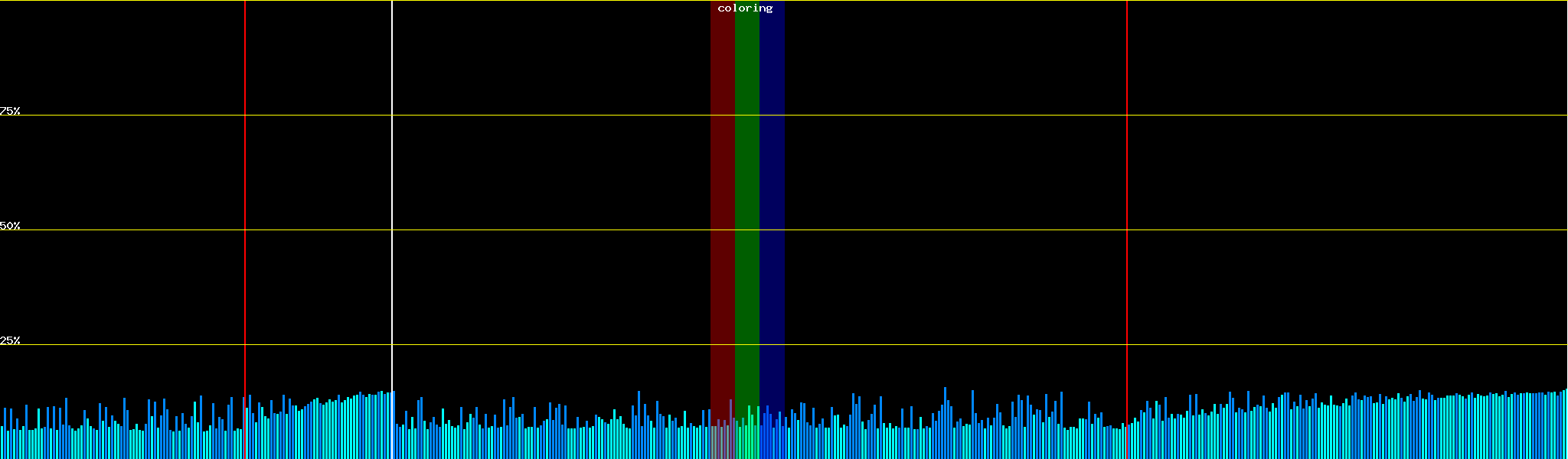This screenshot has height=459, width=1568.
Task: Click the 25% axis label
Action: coord(10,340)
